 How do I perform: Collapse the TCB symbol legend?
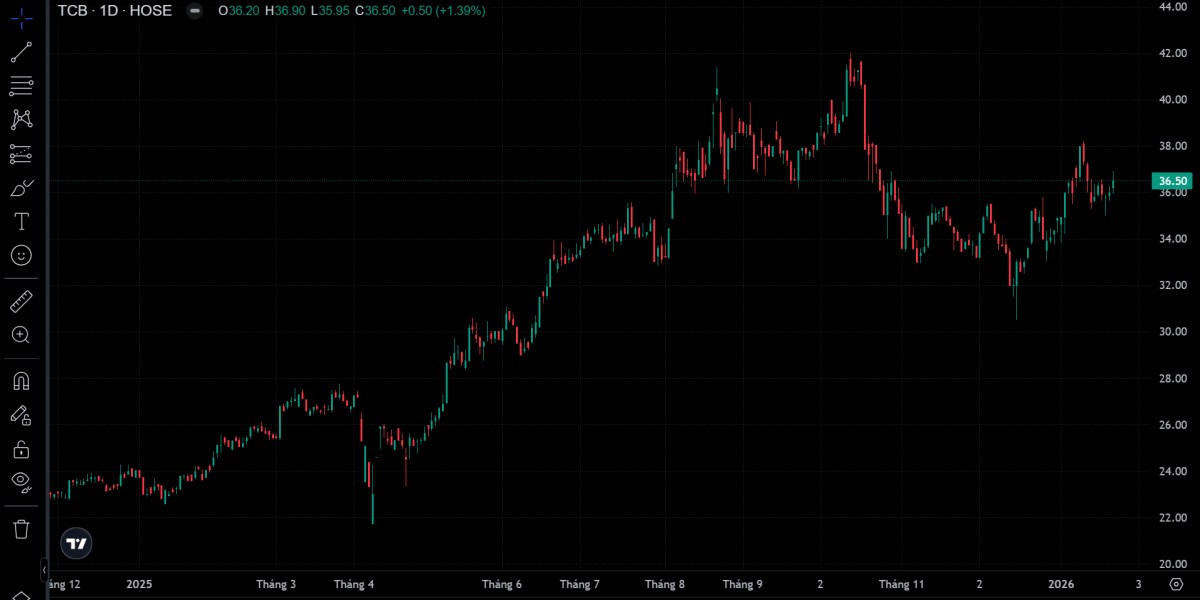coord(194,11)
